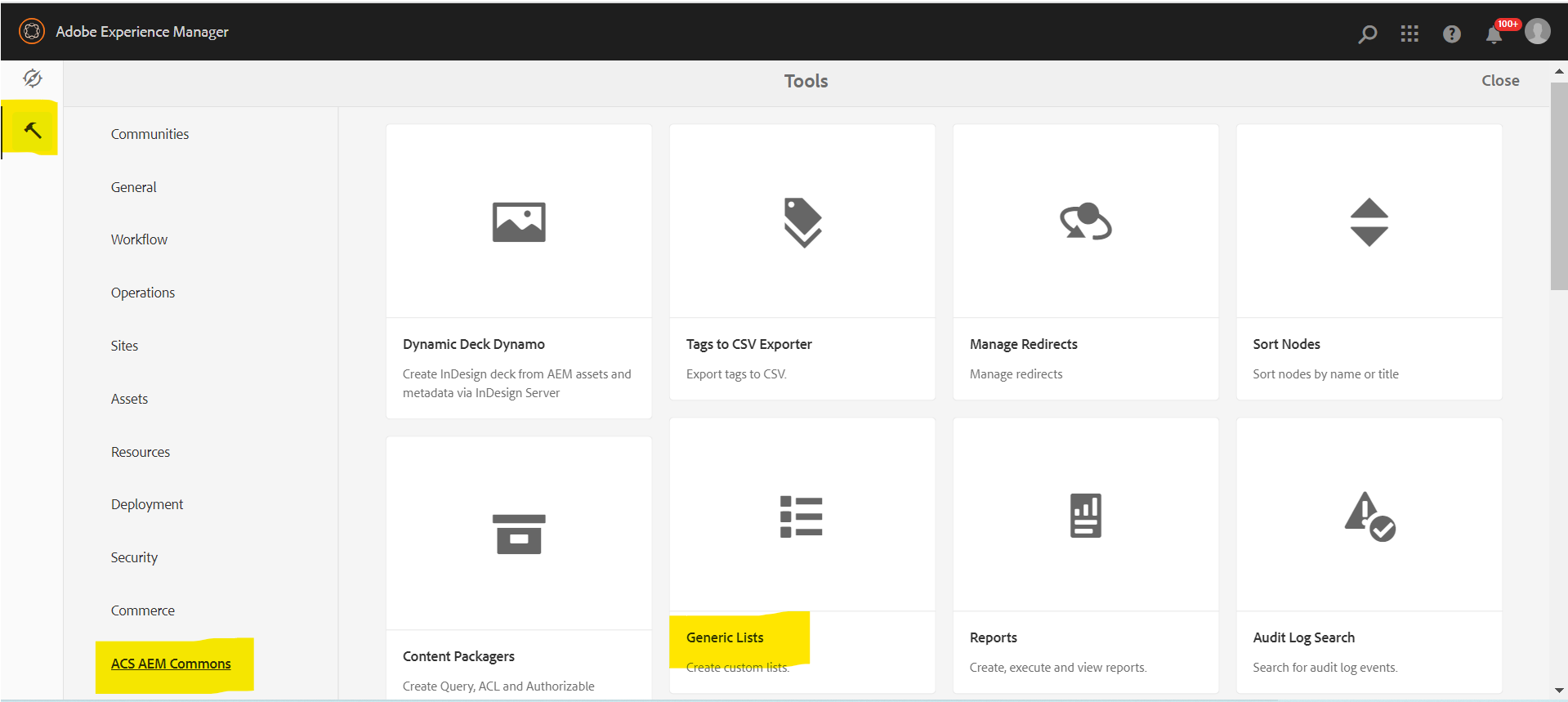Select ACS AEM Commons in Tools menu
The image size is (1568, 702).
(171, 664)
